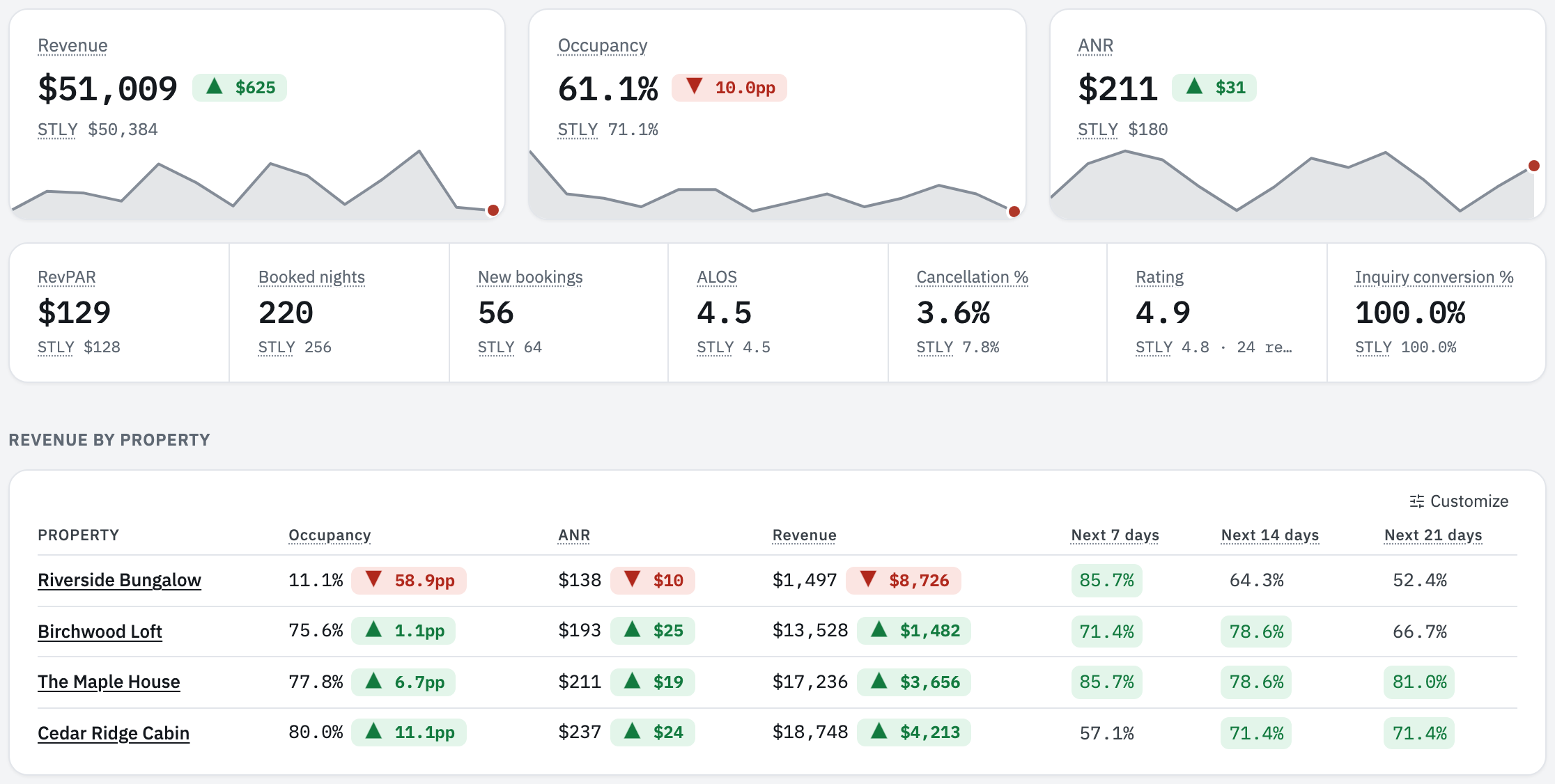This screenshot has width=1555, height=784.
Task: Click the New bookings metric label
Action: 530,277
